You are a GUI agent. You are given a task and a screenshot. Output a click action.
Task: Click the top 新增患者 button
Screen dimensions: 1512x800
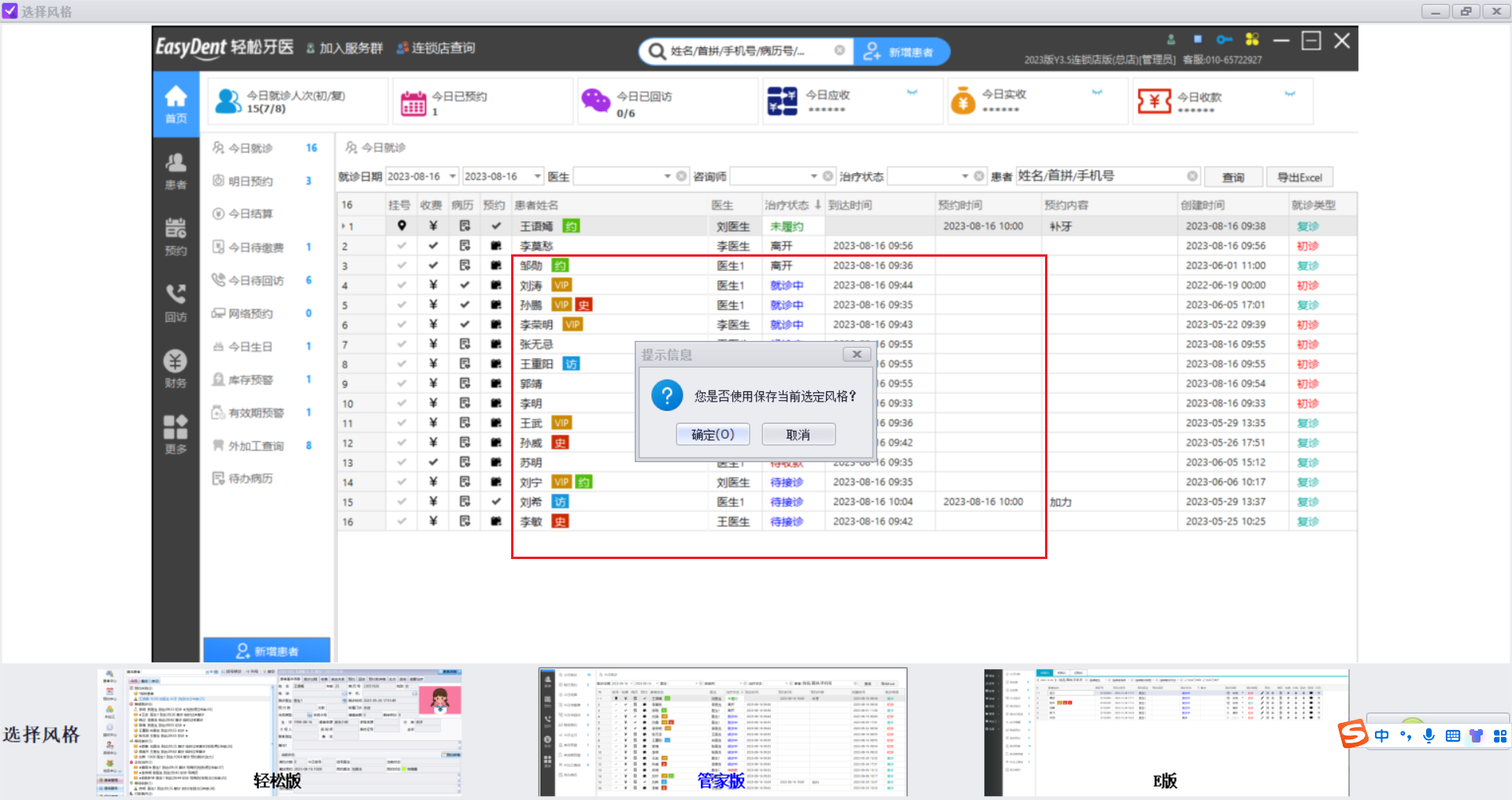click(x=902, y=52)
